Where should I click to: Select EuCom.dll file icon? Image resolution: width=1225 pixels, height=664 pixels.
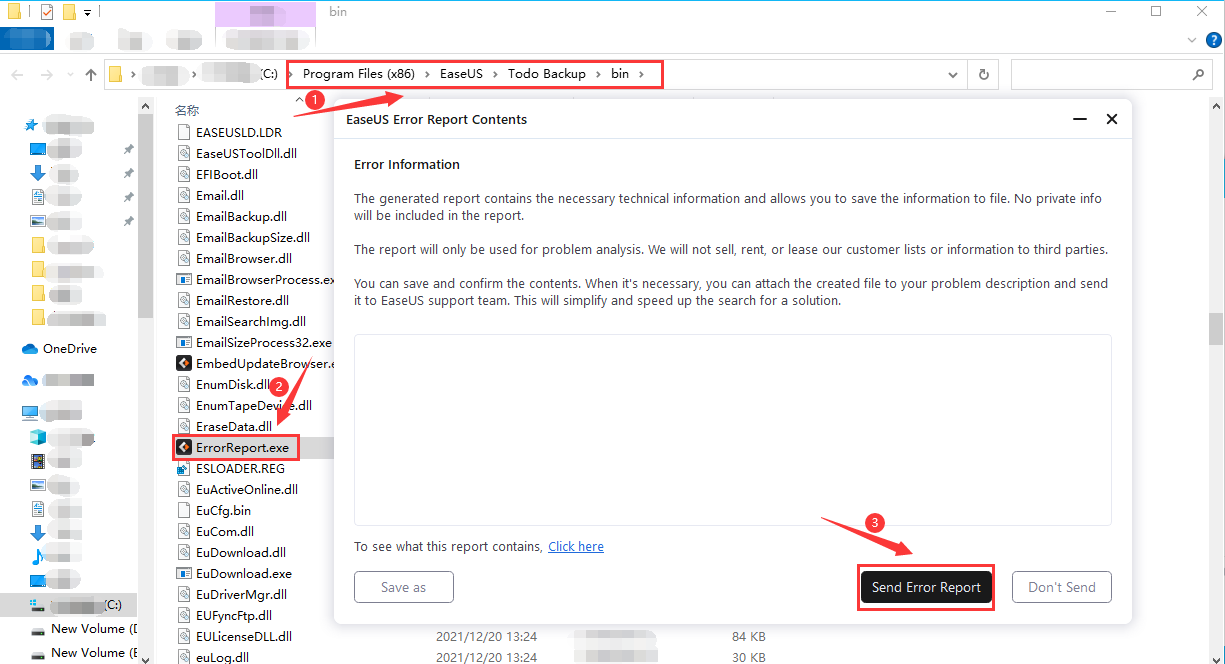click(183, 531)
